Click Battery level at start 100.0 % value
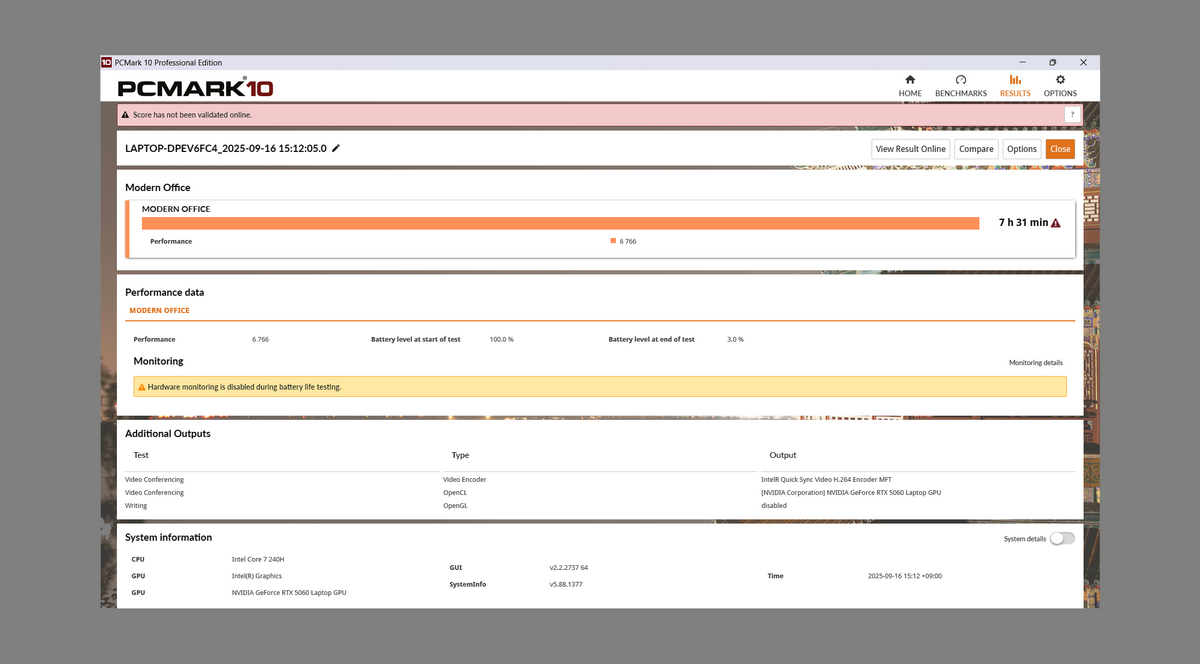1200x664 pixels. point(502,339)
